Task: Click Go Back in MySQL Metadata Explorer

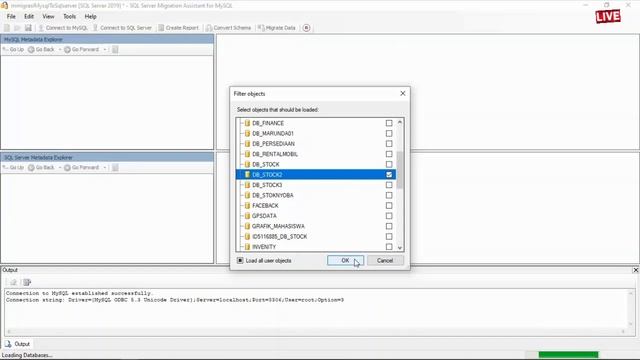Action: pos(41,49)
